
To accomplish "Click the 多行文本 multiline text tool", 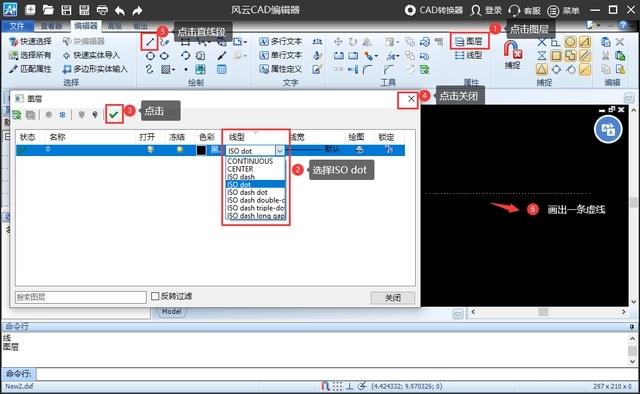I will [x=281, y=42].
